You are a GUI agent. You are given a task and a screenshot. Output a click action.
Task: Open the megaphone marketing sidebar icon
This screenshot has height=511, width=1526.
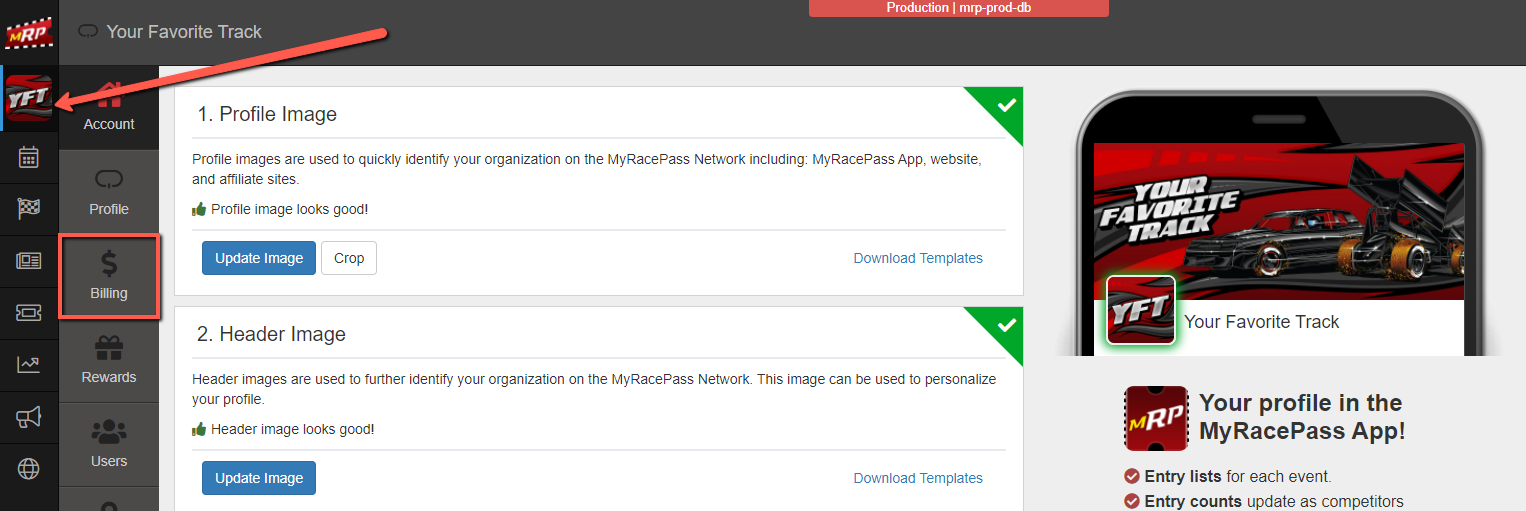coord(29,417)
